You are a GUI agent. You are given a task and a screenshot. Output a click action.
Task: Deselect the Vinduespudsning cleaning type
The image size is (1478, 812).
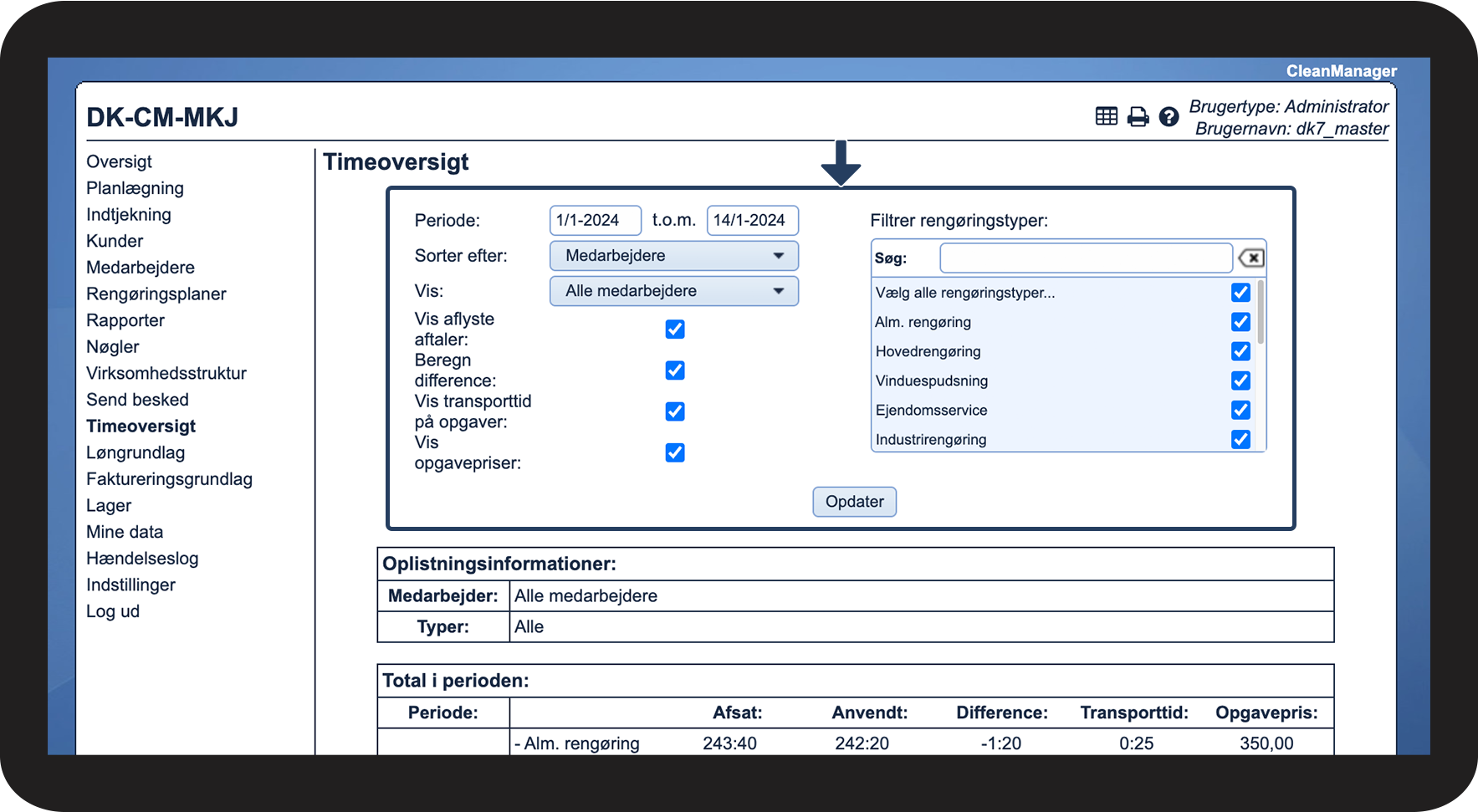coord(1240,380)
